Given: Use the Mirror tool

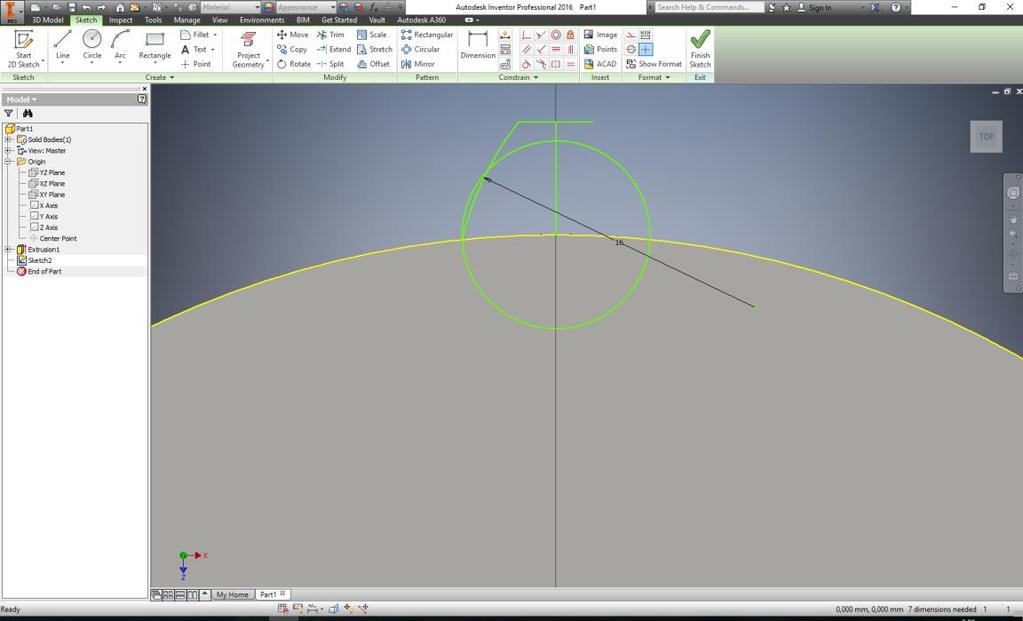Looking at the screenshot, I should 418,64.
